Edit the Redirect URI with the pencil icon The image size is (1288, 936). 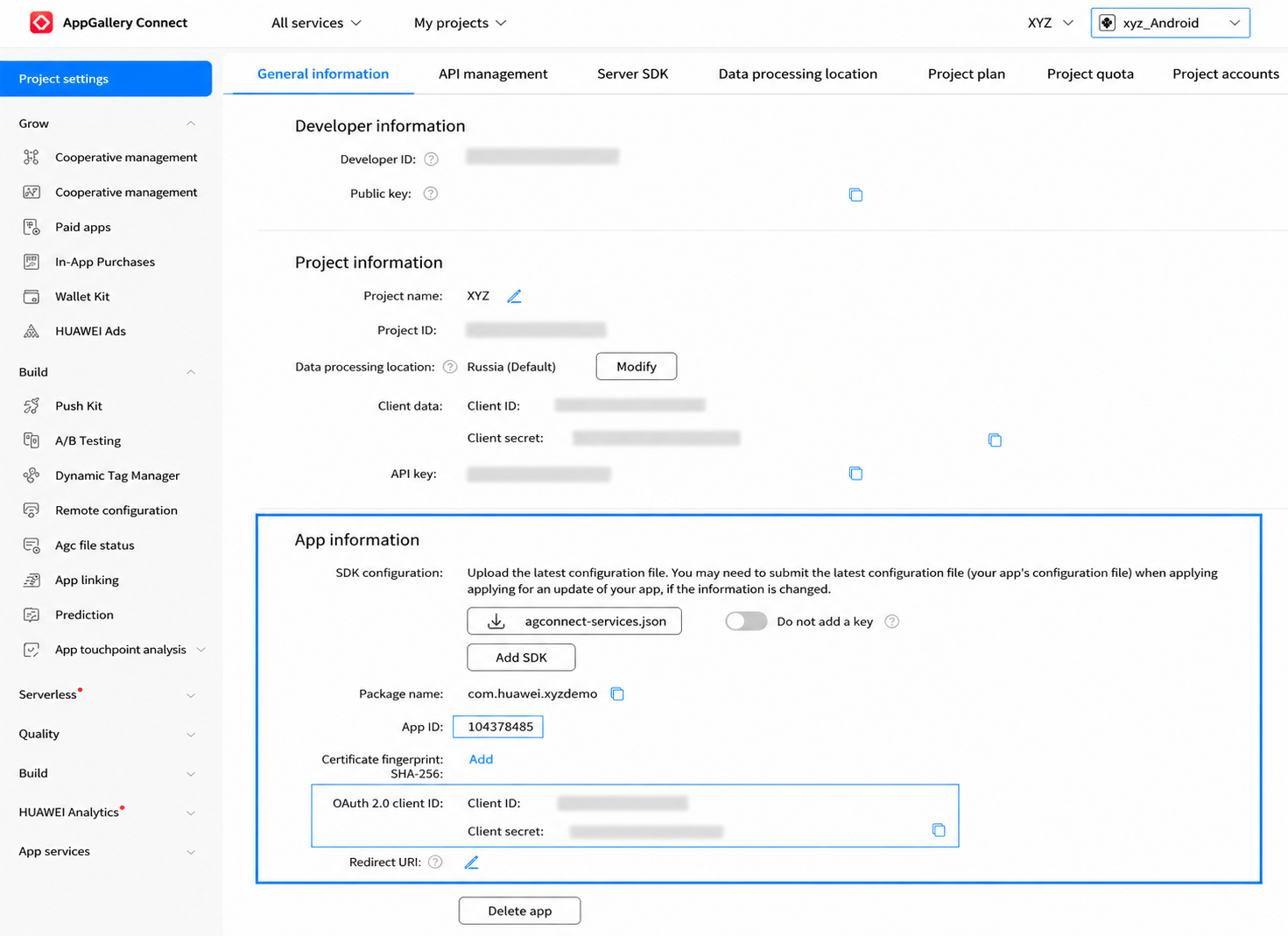click(x=471, y=862)
